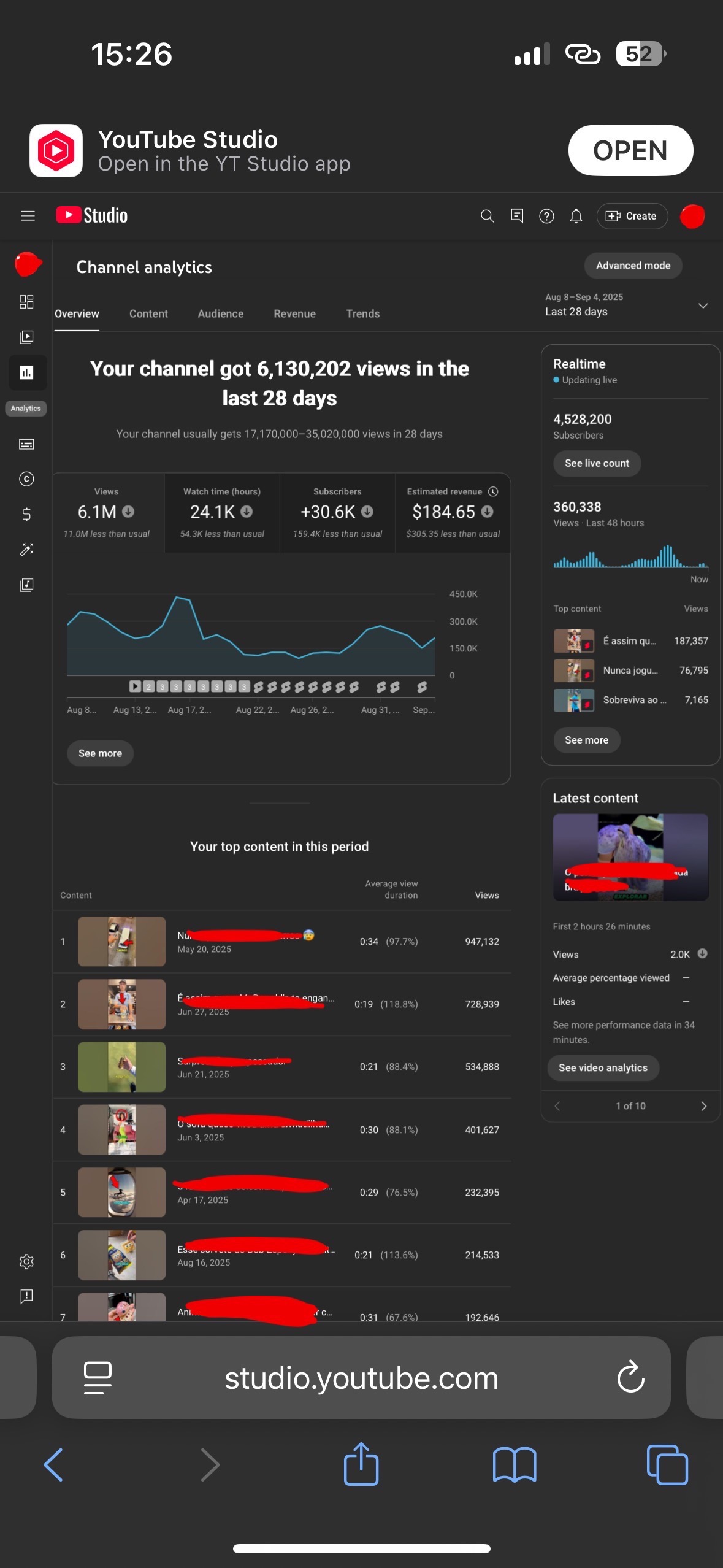Open the hamburger navigation menu
Screen dimensions: 723x1568
point(28,216)
